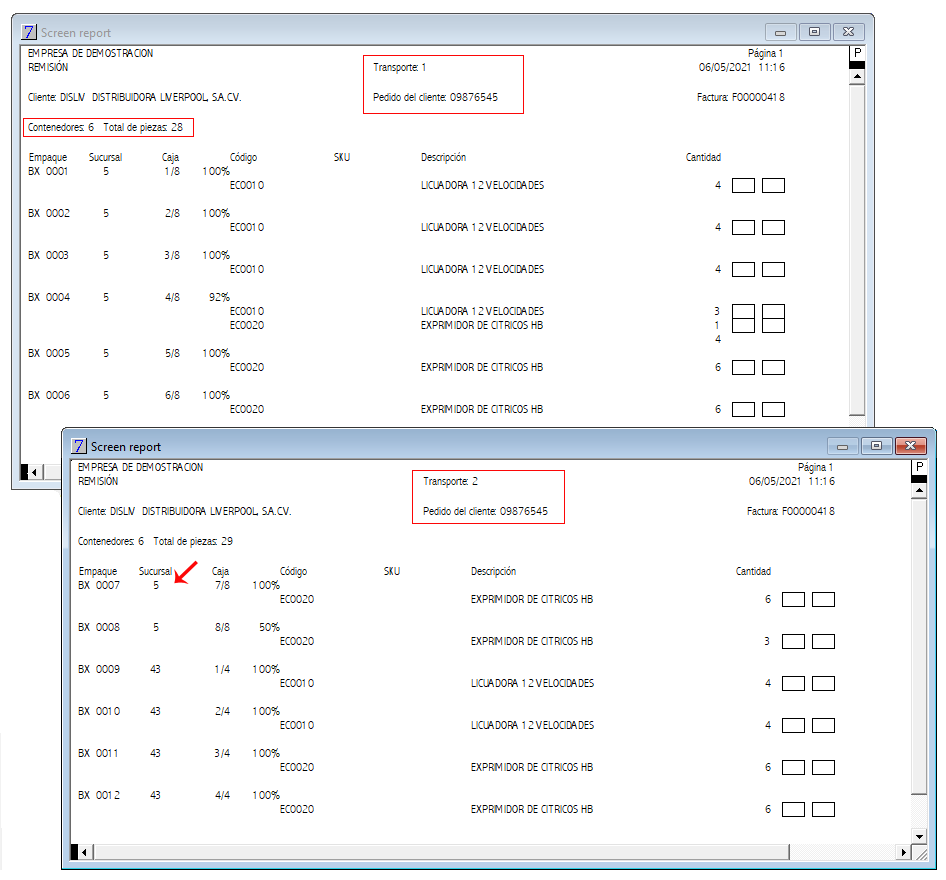Close the front Screen report window
Viewport: 946px width, 880px height.
click(x=910, y=446)
